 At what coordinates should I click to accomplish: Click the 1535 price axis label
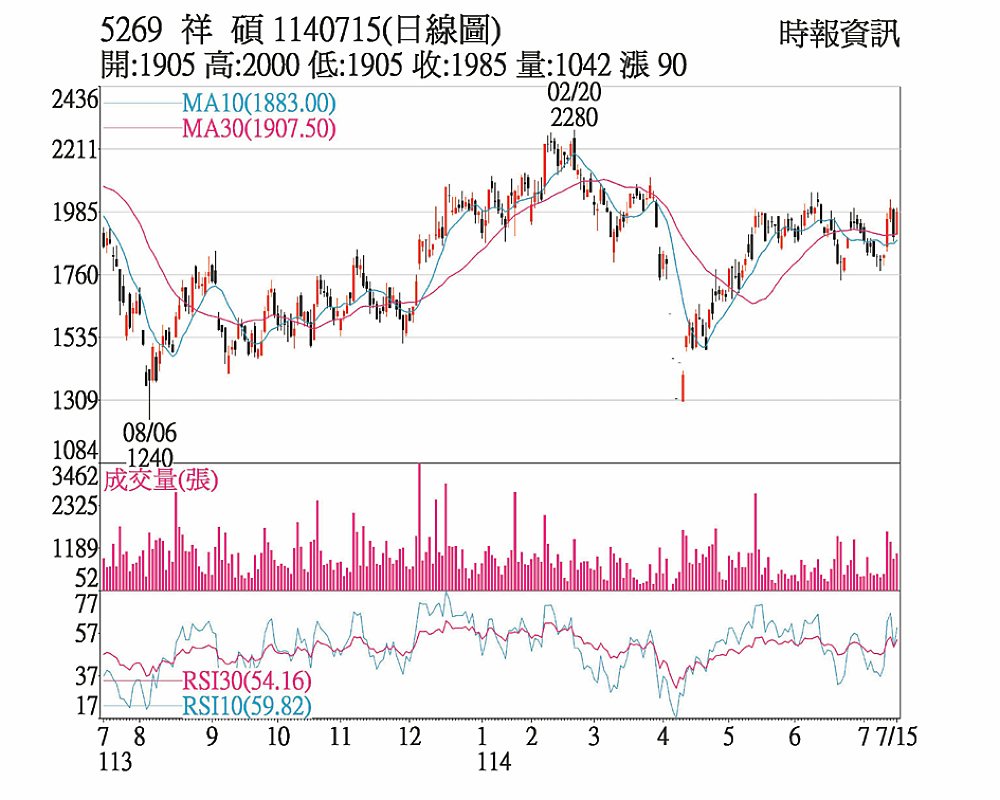[75, 338]
